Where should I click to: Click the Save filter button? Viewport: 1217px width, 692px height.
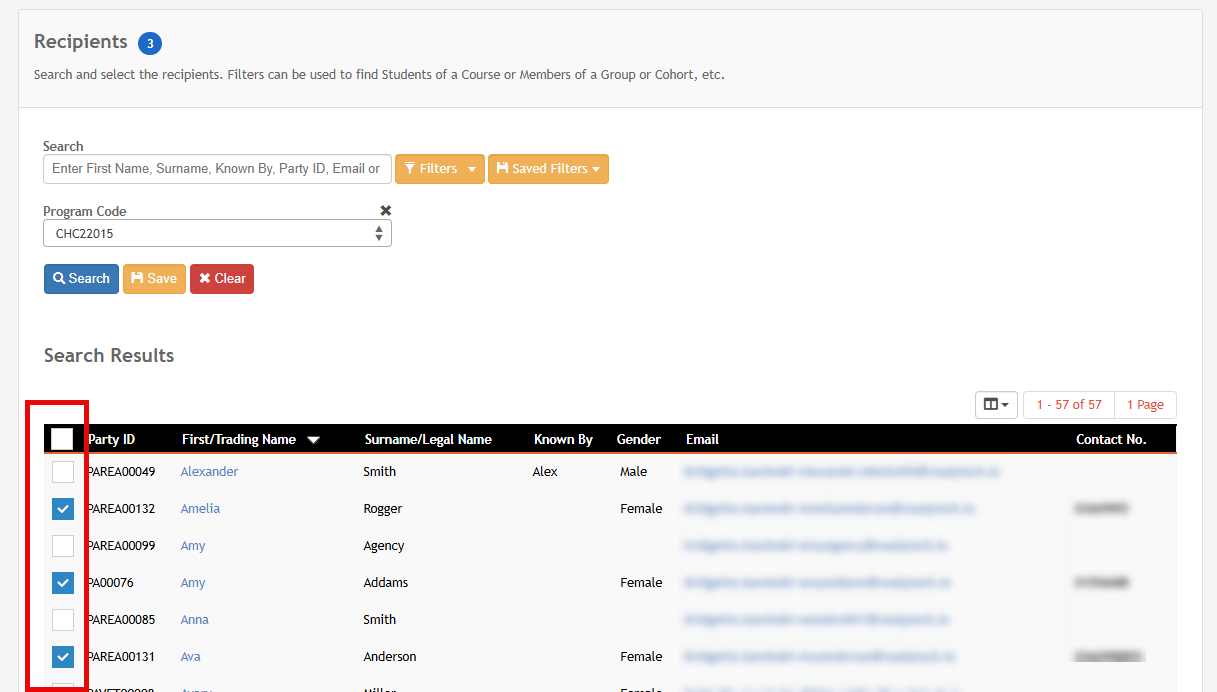click(x=154, y=279)
